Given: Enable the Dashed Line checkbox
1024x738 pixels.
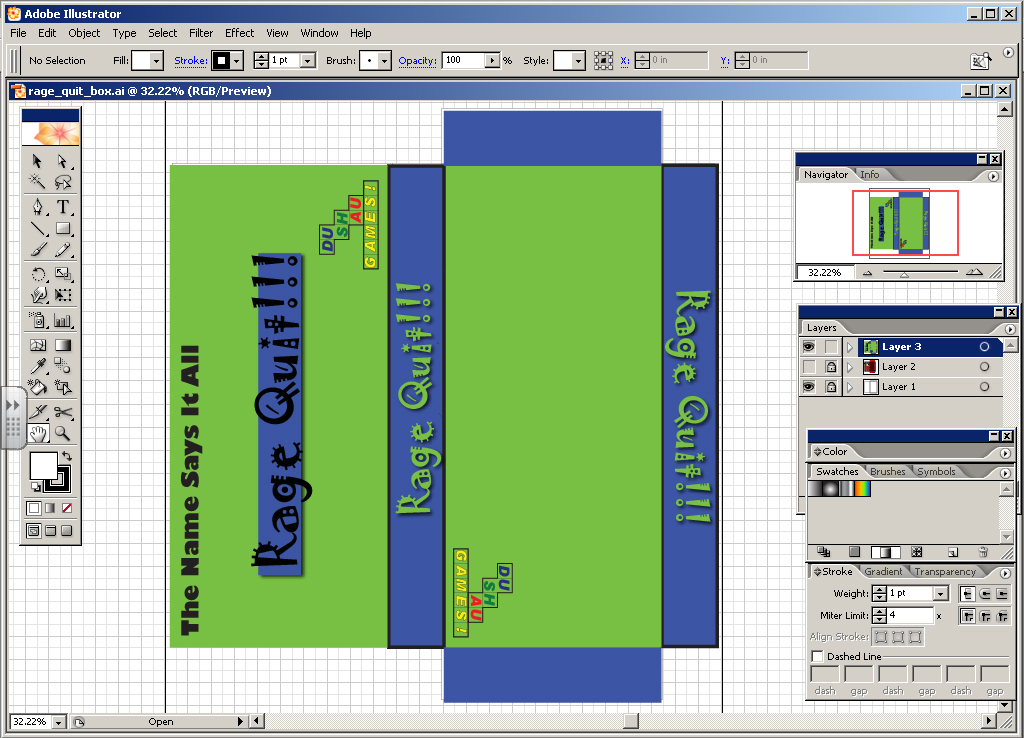Looking at the screenshot, I should click(818, 656).
